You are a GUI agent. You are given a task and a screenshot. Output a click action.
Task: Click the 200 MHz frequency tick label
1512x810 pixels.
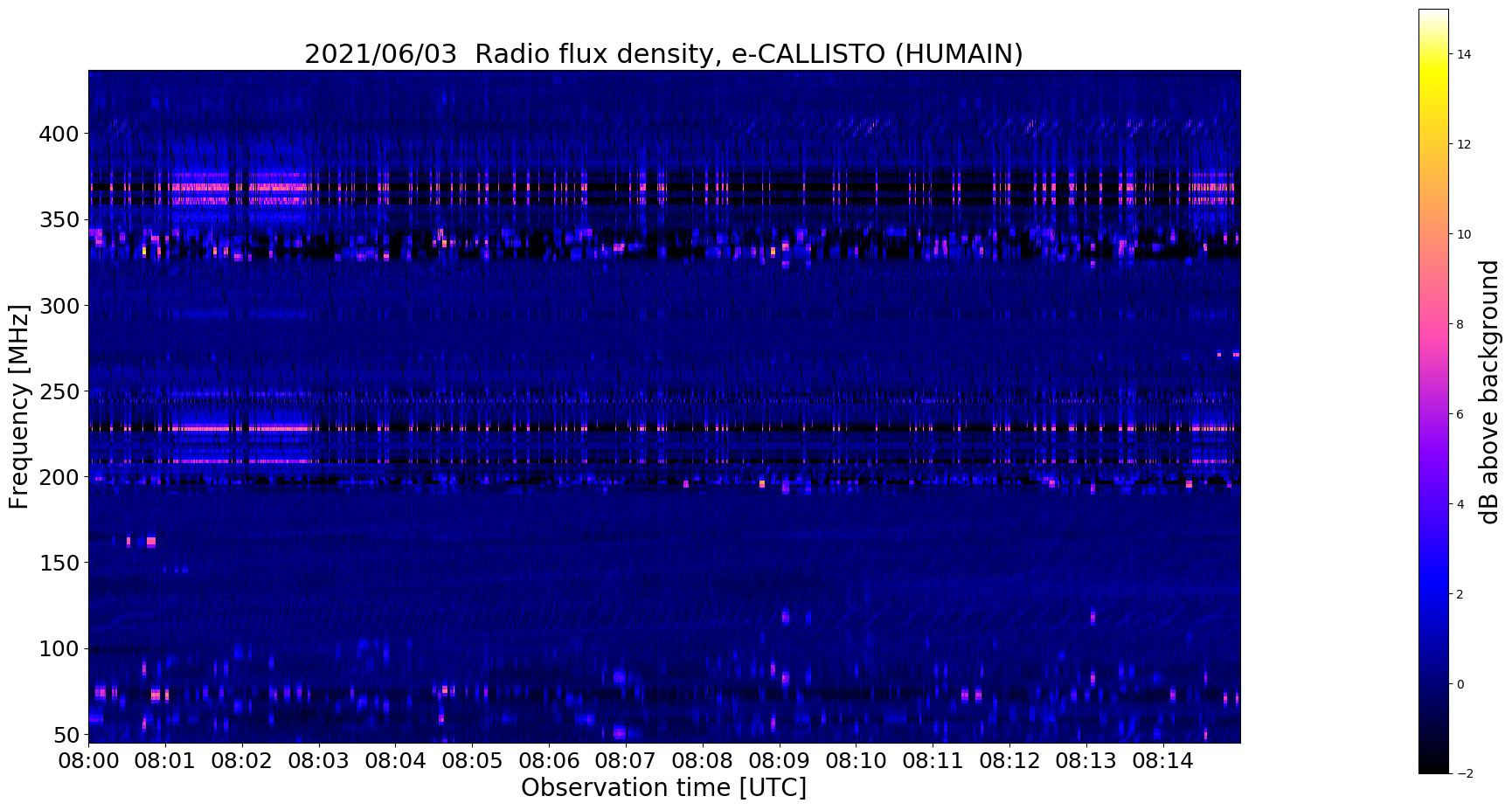pos(59,477)
